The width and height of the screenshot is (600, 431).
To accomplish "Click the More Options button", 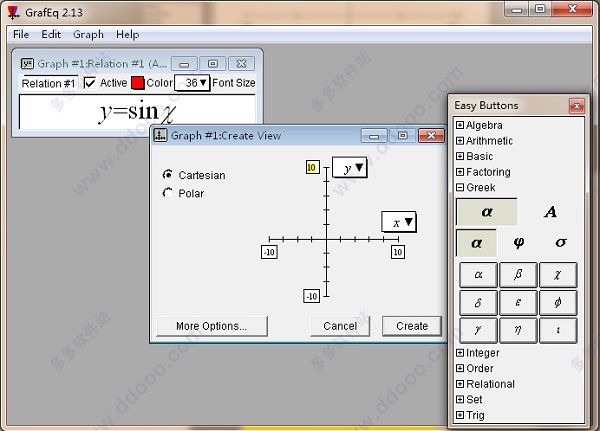I will pos(212,326).
